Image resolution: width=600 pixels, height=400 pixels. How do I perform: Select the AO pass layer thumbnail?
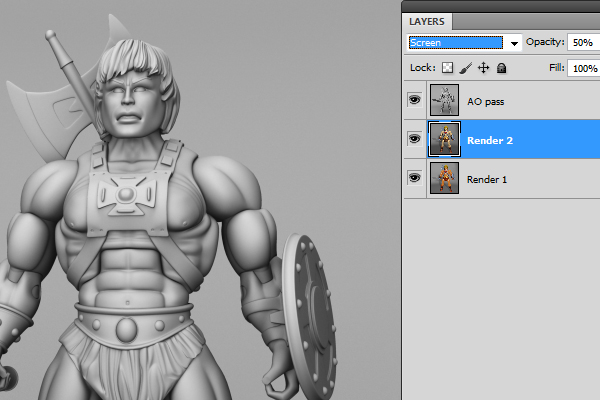444,100
